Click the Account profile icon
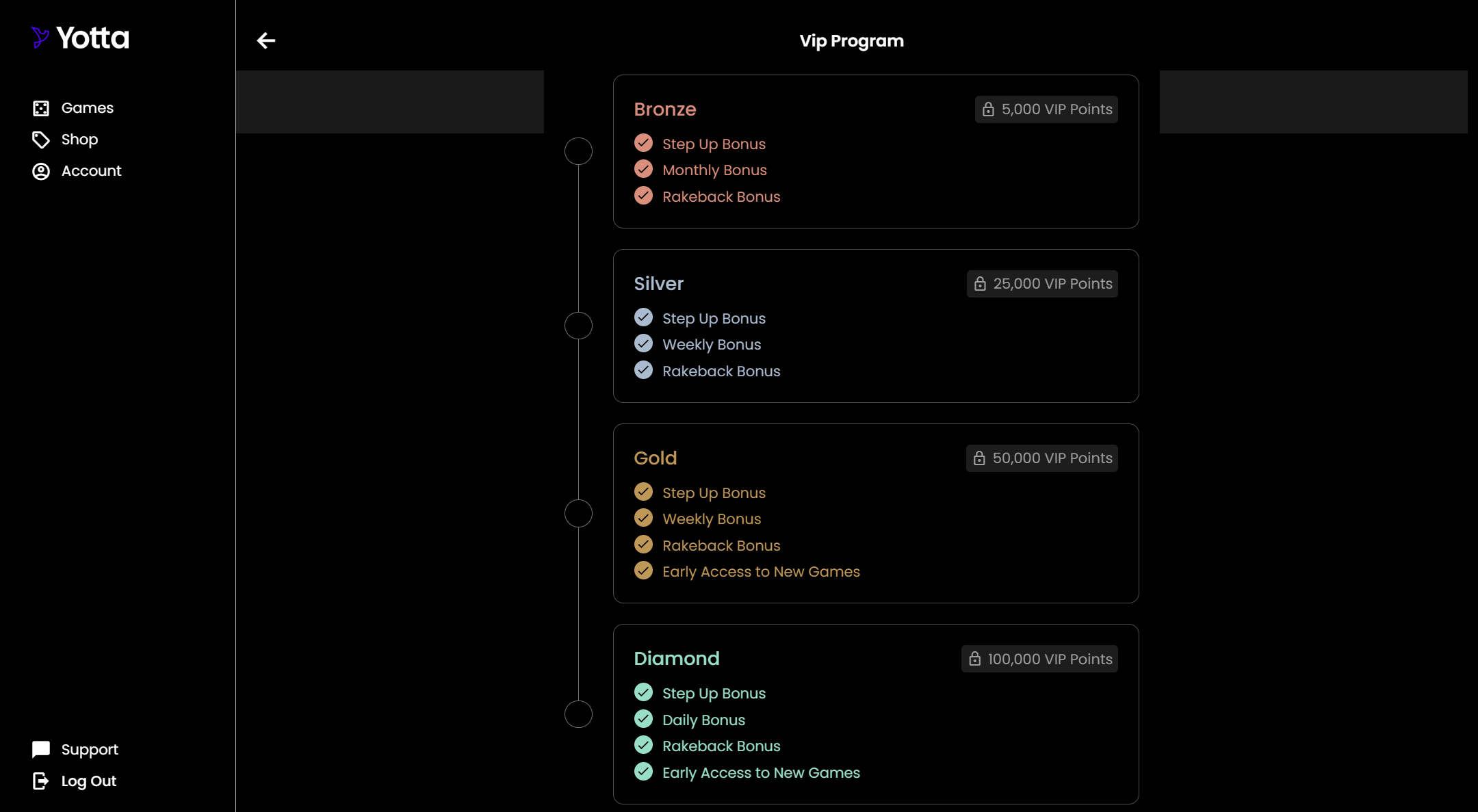The image size is (1478, 812). (41, 171)
